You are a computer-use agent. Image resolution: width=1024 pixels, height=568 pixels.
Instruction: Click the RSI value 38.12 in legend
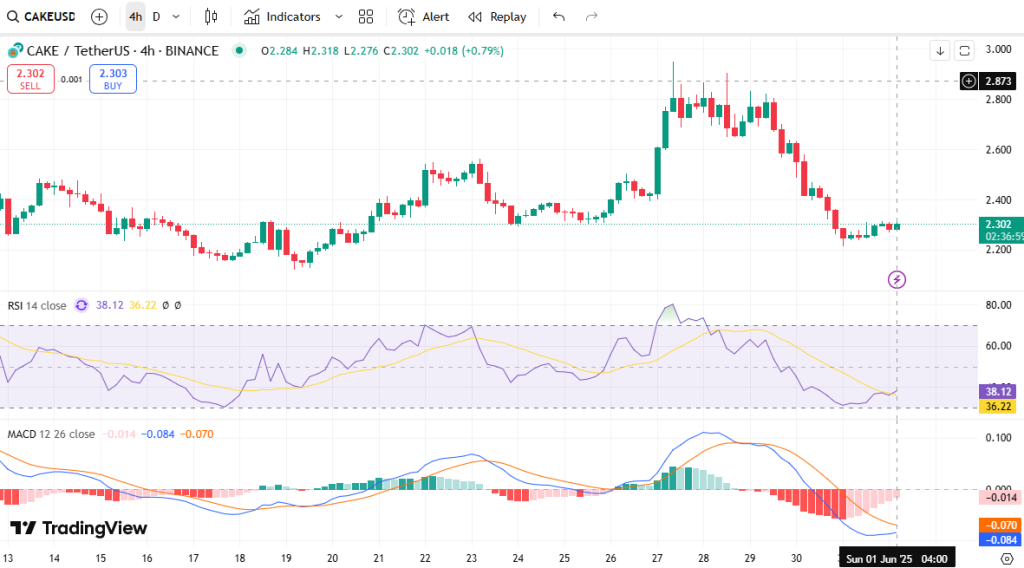[109, 305]
